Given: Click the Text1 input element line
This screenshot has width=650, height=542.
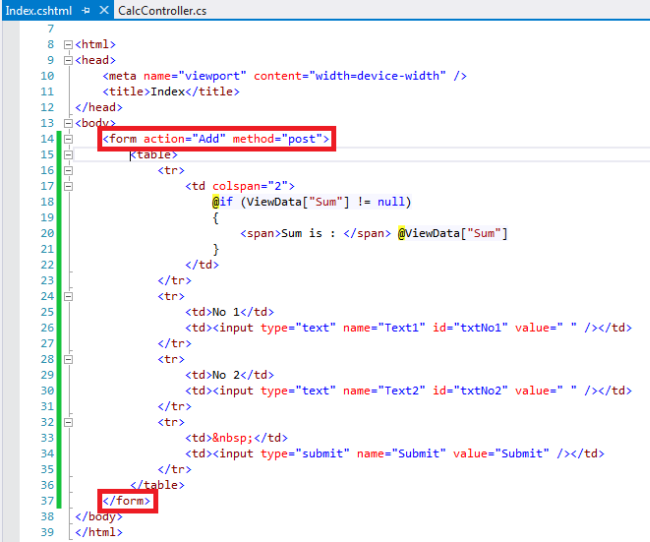Looking at the screenshot, I should (x=408, y=328).
